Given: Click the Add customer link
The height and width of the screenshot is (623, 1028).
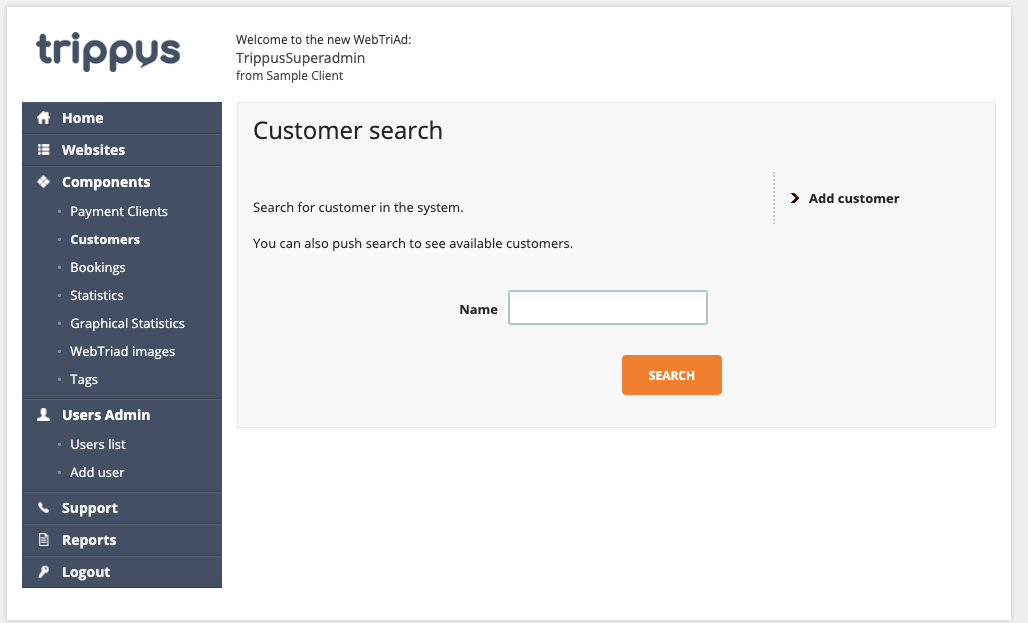Looking at the screenshot, I should click(x=854, y=198).
